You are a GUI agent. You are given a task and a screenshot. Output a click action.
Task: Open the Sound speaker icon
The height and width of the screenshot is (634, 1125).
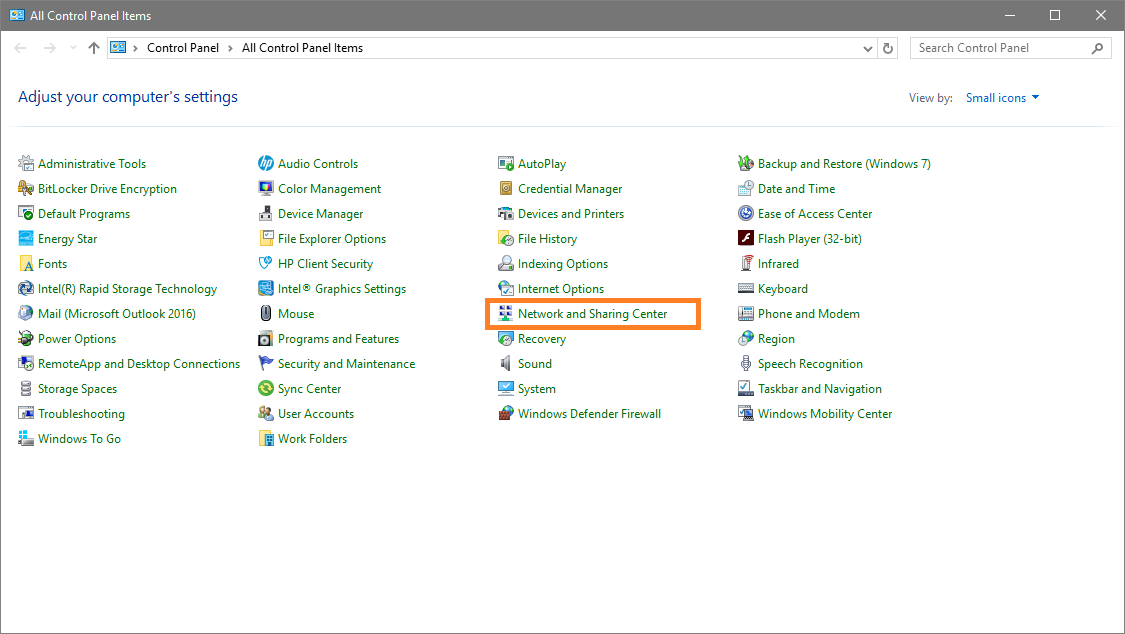pyautogui.click(x=506, y=364)
